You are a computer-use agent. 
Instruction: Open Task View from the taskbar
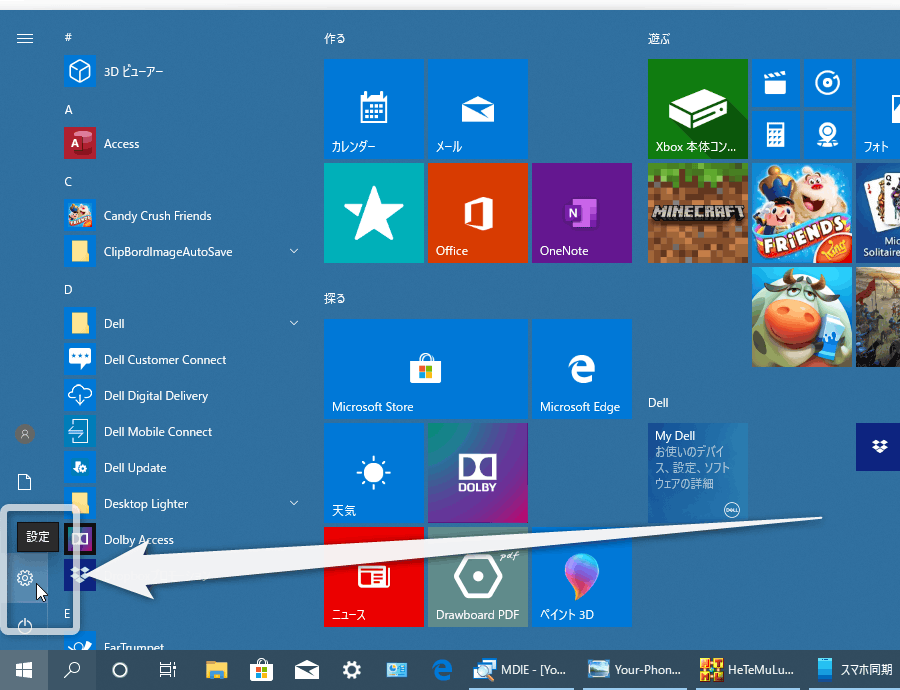pyautogui.click(x=168, y=670)
